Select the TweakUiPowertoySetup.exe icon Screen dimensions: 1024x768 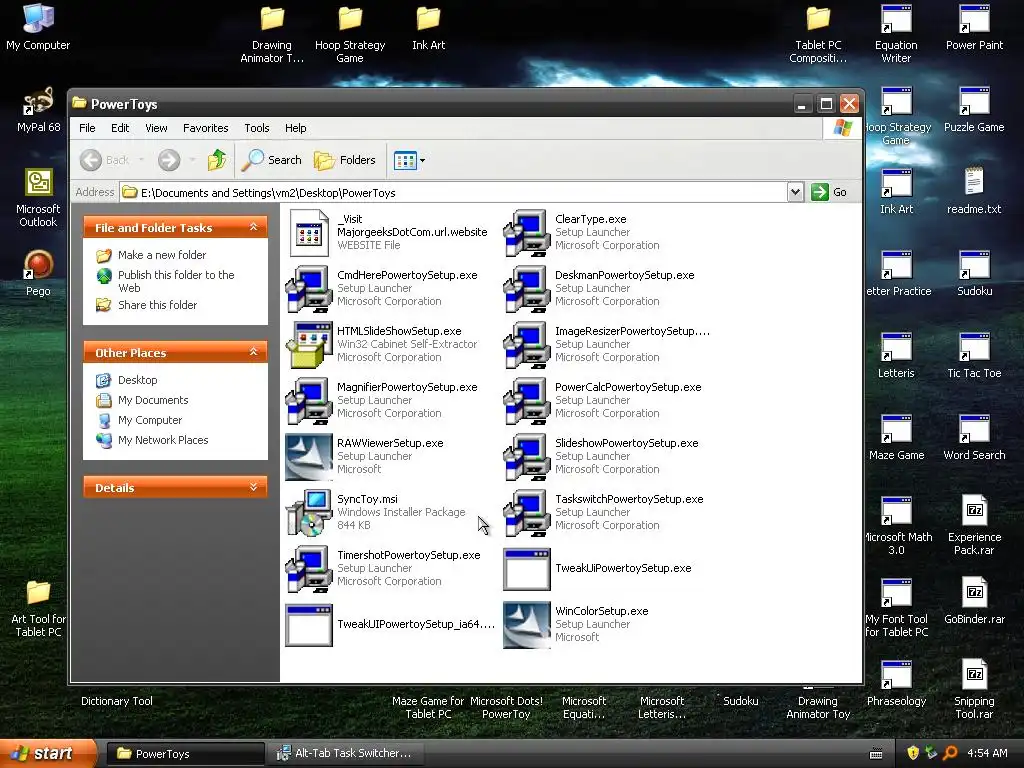click(x=526, y=569)
